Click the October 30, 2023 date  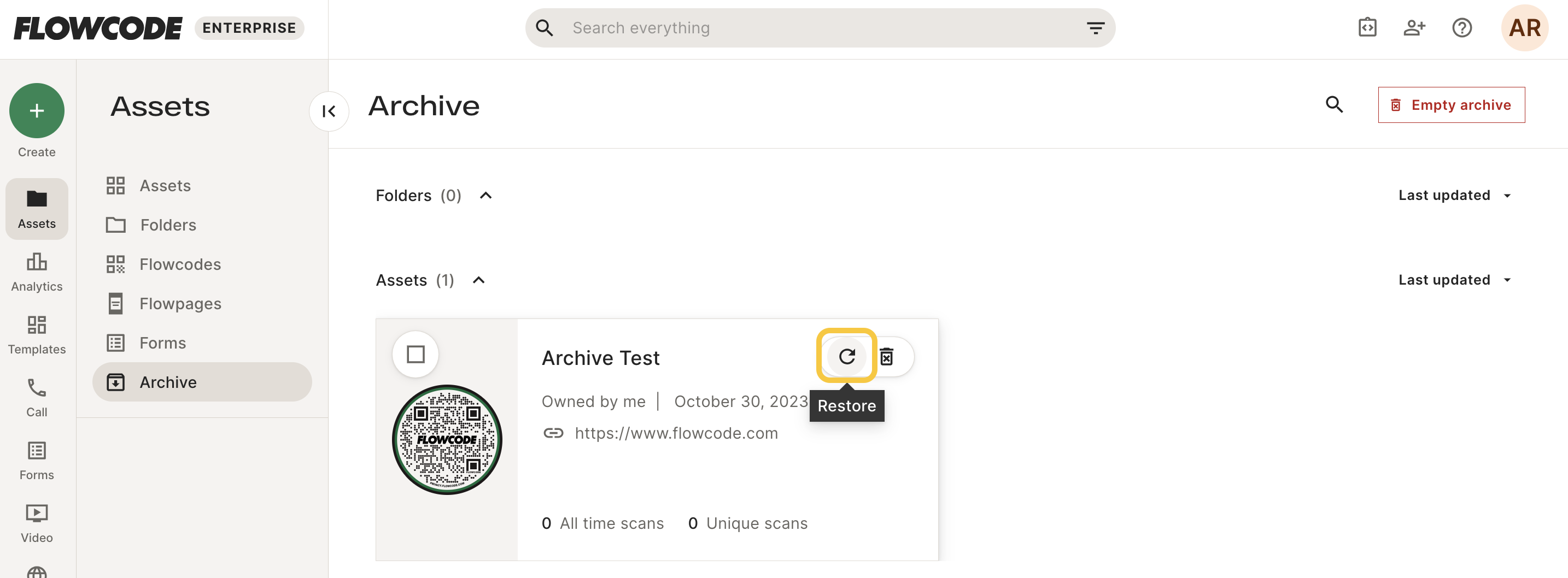click(741, 402)
